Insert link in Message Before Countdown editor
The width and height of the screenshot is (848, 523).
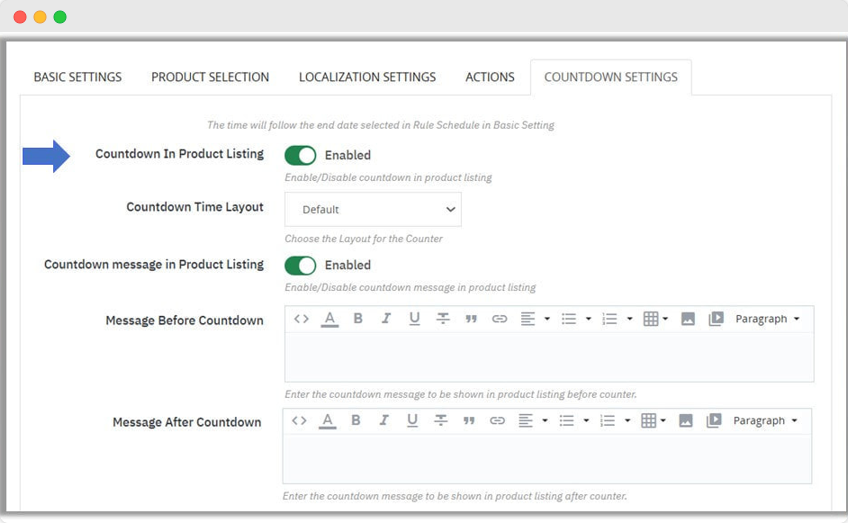pos(499,319)
